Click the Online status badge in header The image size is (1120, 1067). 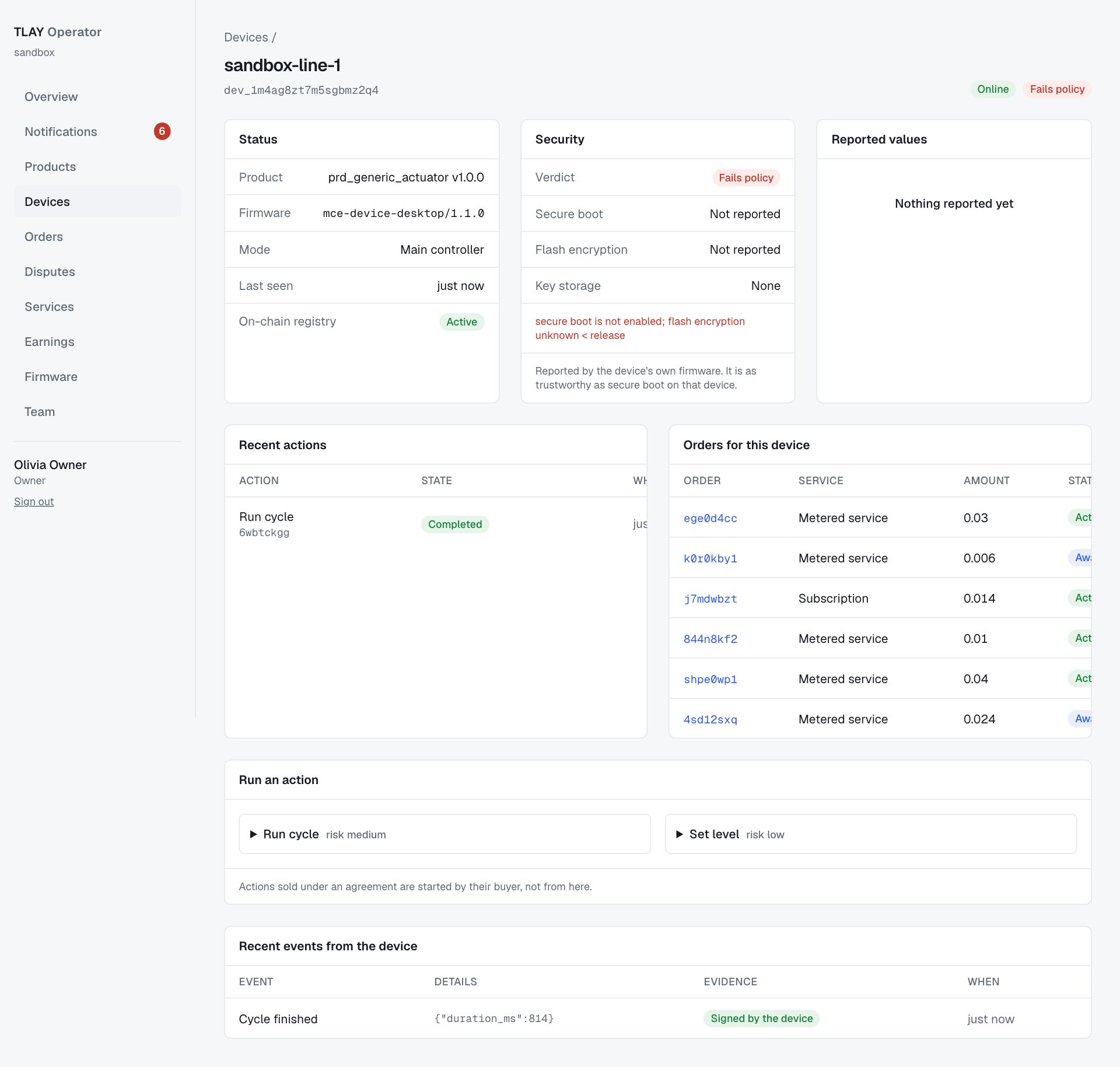point(993,89)
